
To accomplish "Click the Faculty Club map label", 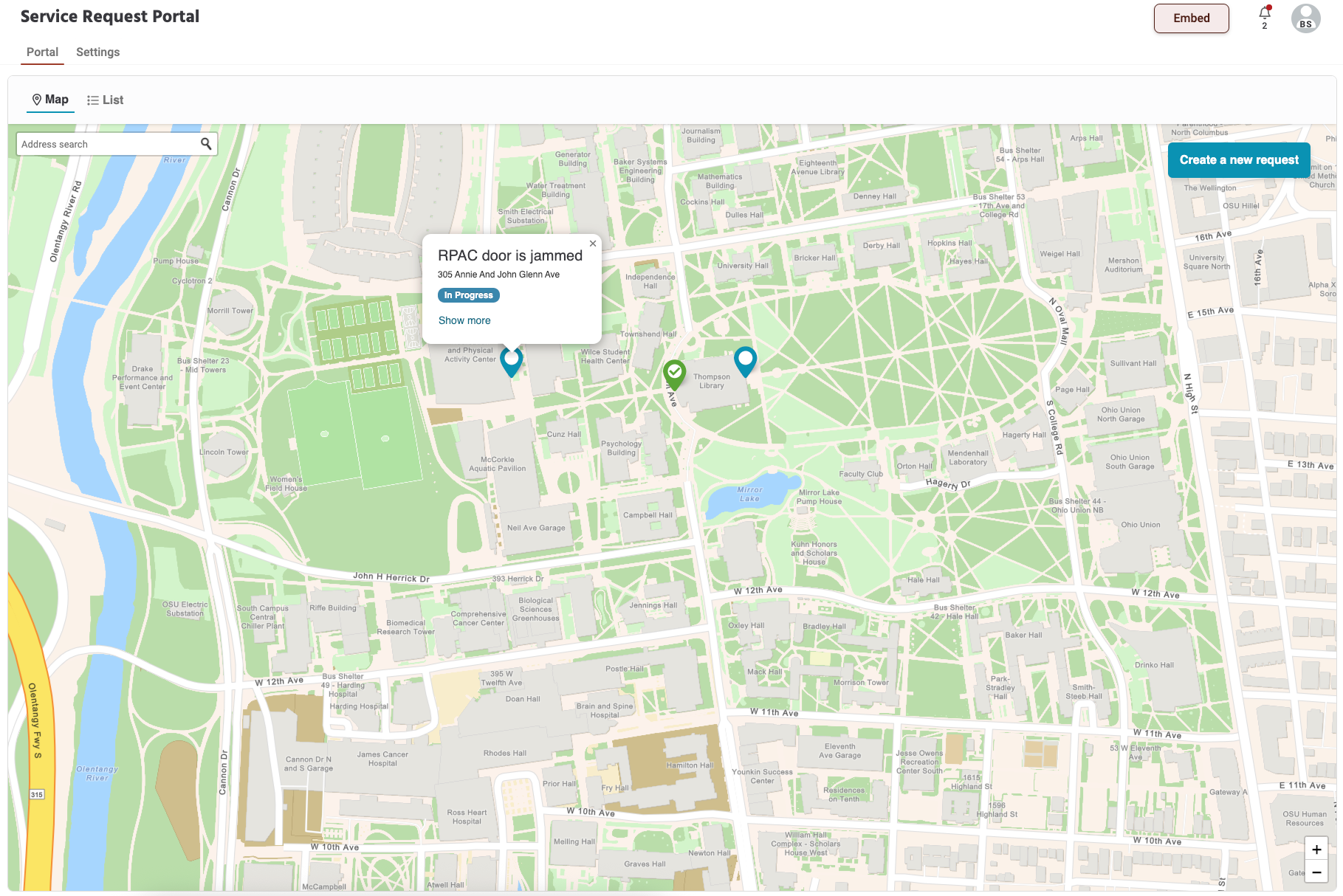I will (x=861, y=474).
